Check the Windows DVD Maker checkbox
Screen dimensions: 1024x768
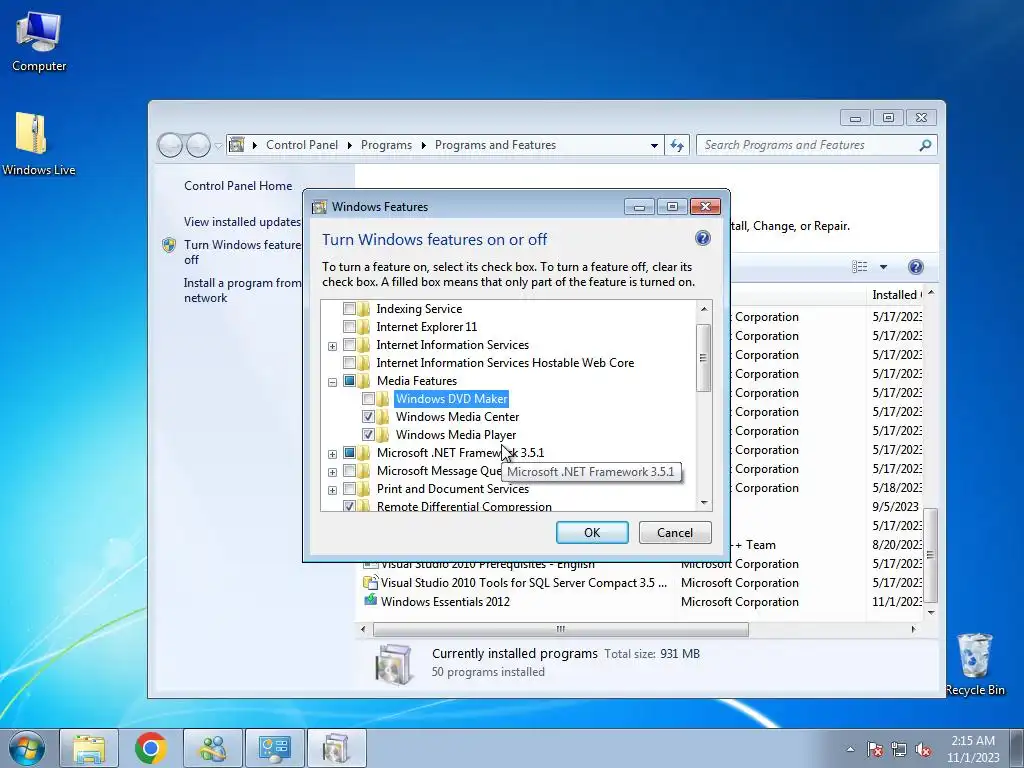pos(368,398)
